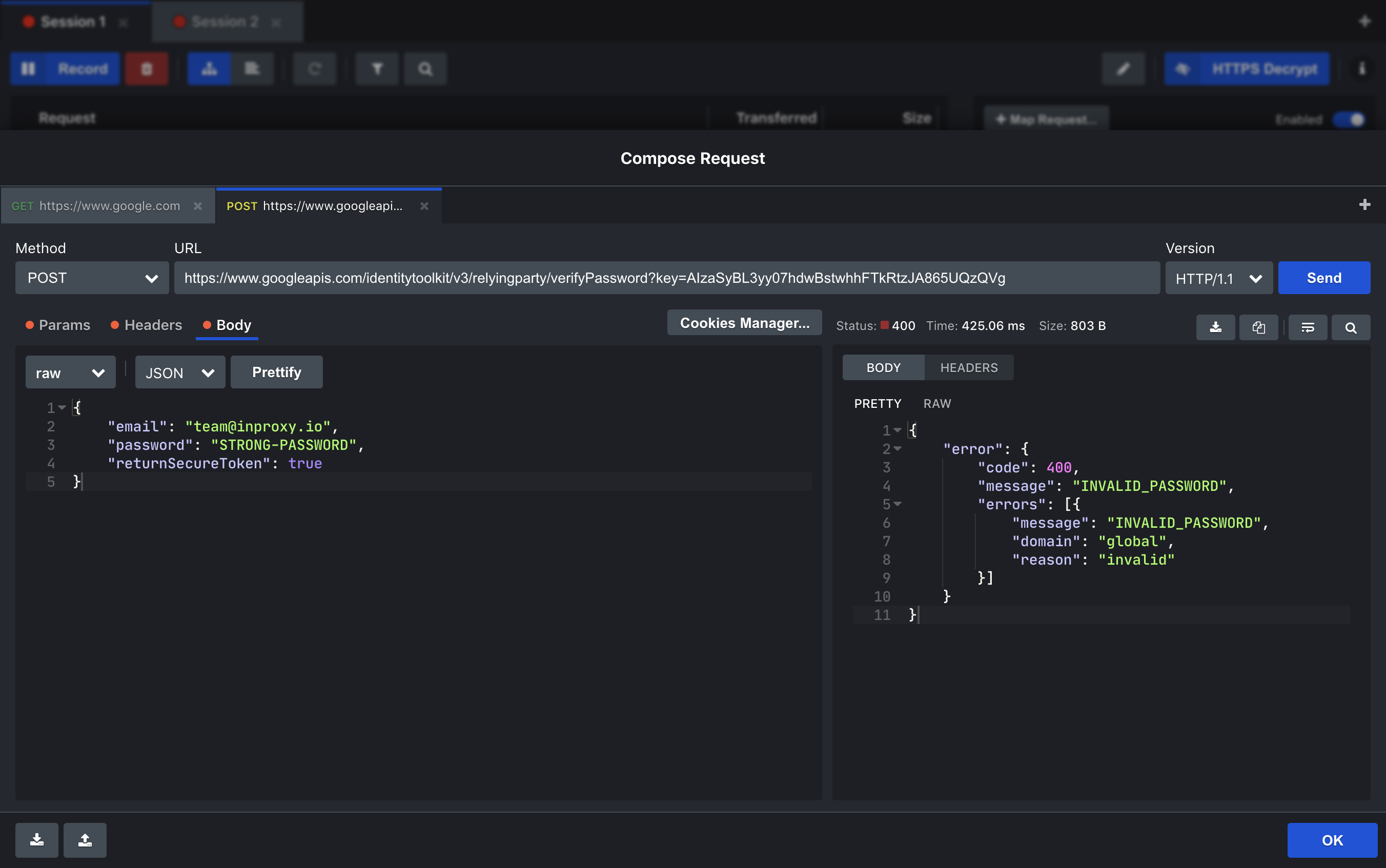
Task: Collapse line 1 in request body editor
Action: [x=62, y=407]
